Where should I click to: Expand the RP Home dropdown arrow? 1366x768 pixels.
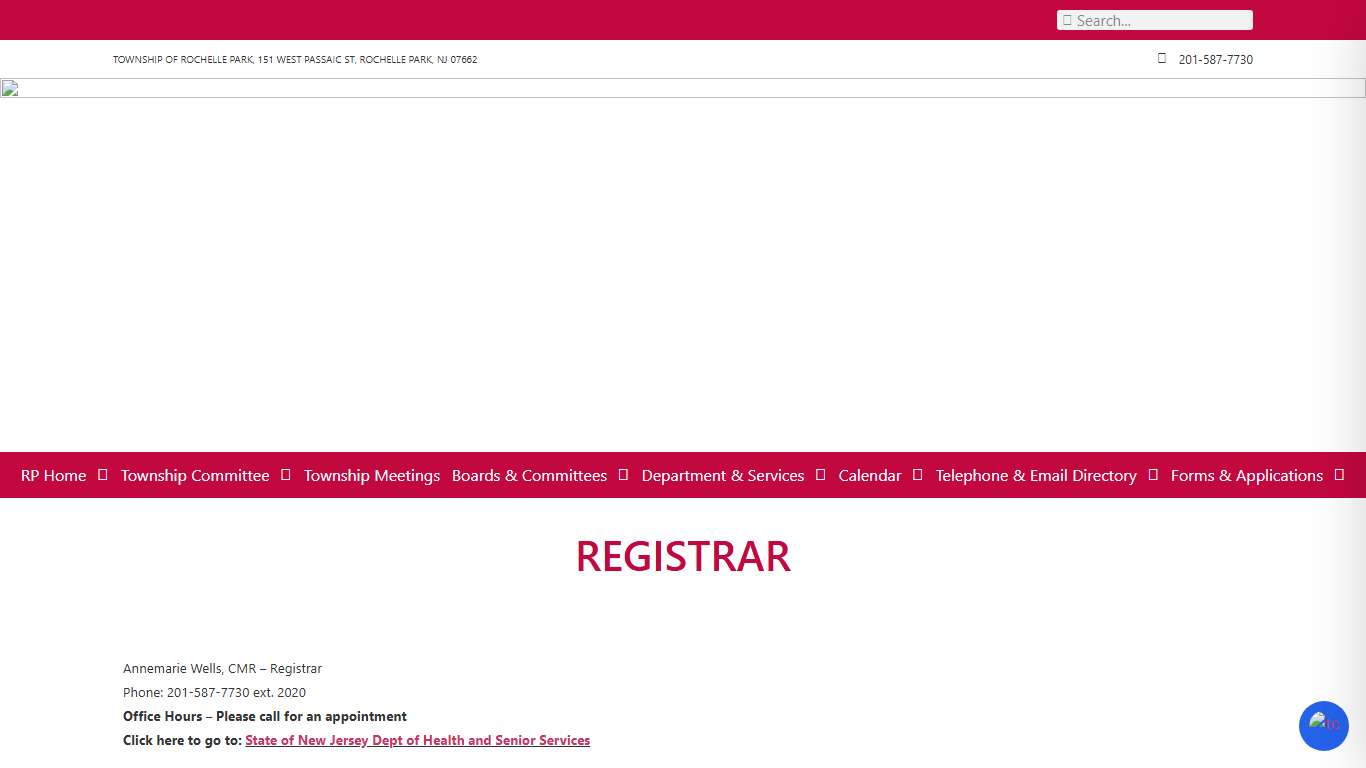[102, 475]
